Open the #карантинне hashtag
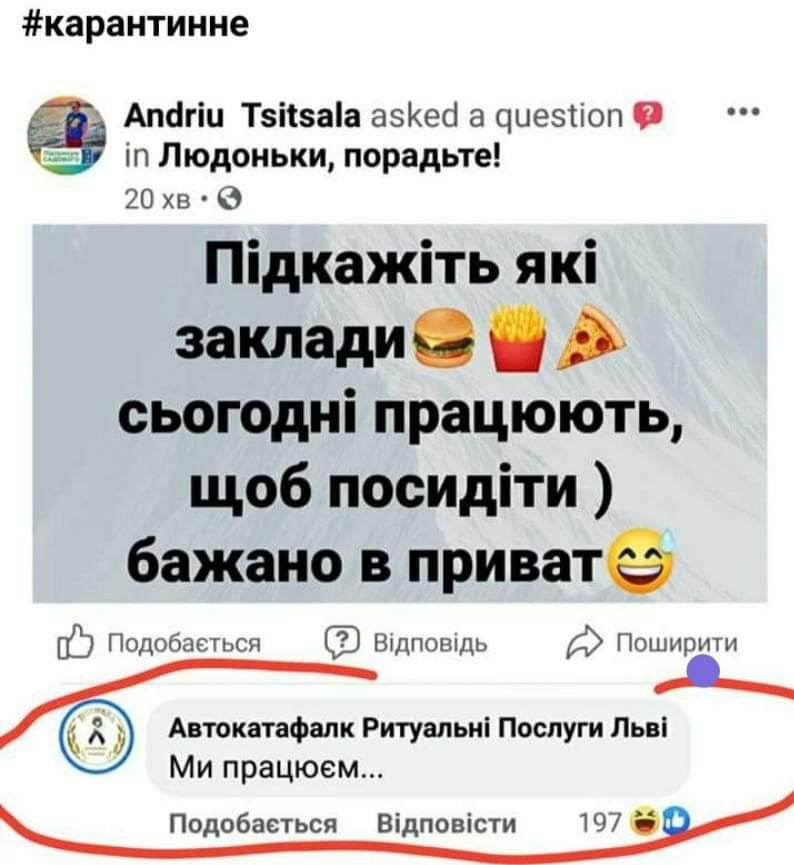 coord(138,25)
